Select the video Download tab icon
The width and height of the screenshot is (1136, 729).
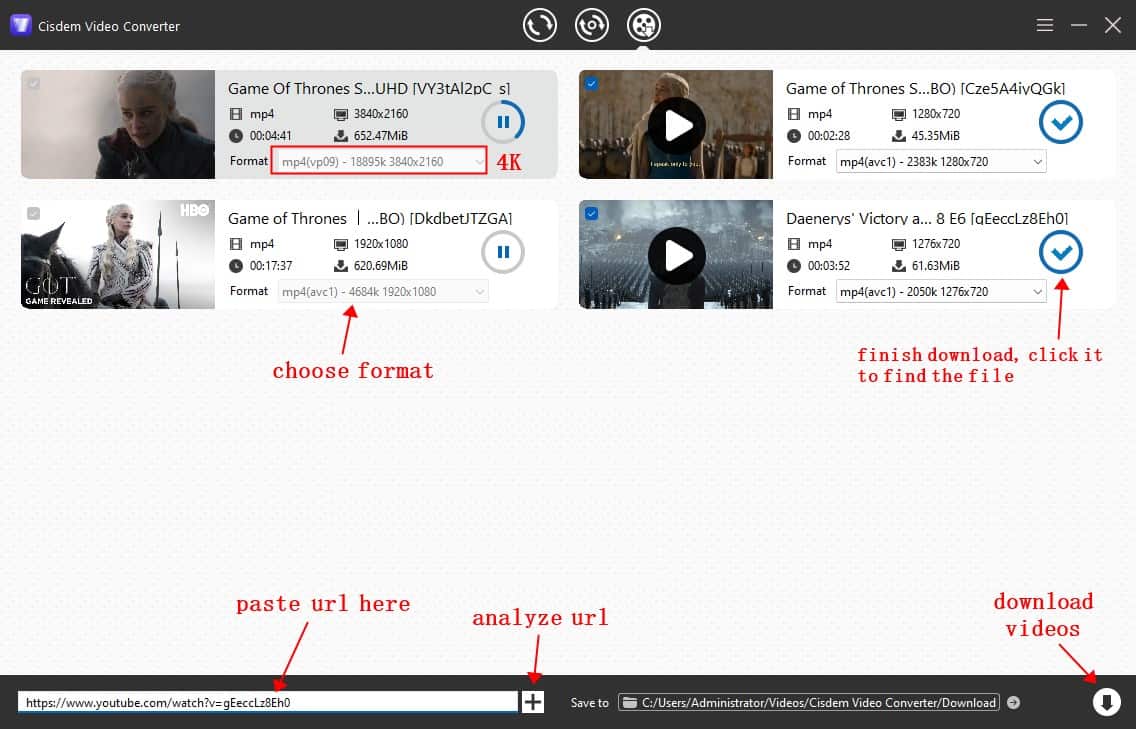click(643, 25)
